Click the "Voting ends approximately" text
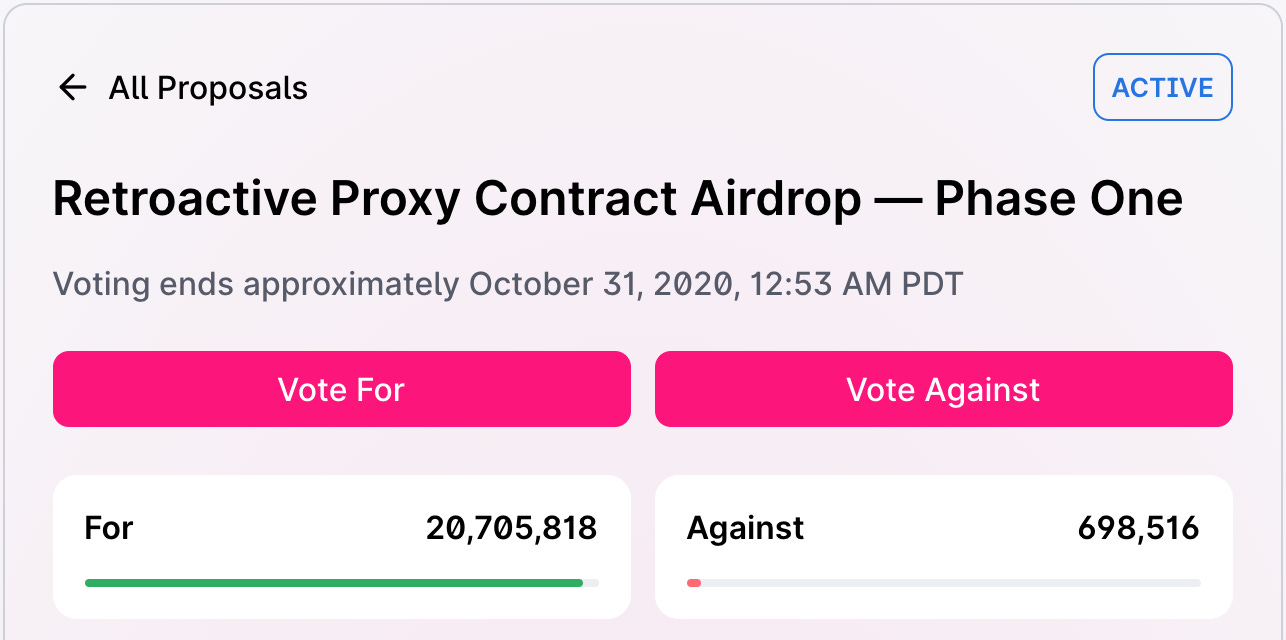The width and height of the screenshot is (1286, 640). 256,284
